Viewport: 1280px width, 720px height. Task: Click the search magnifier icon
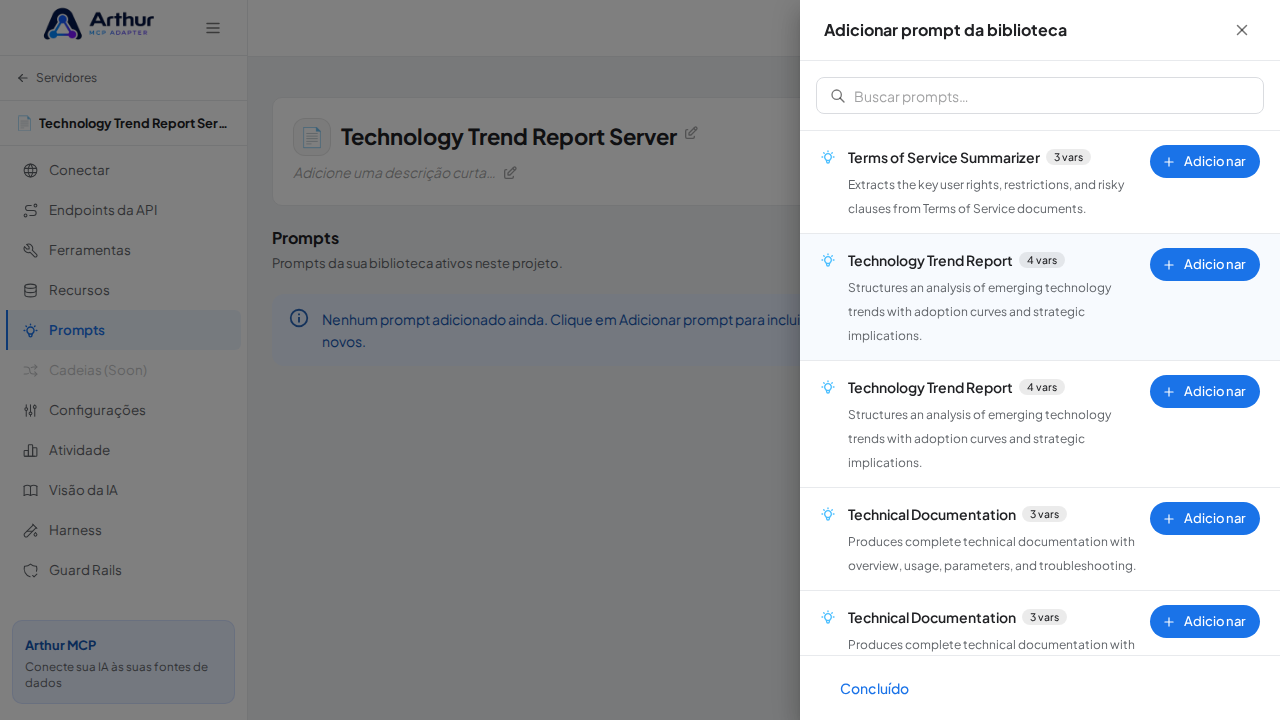click(x=838, y=96)
